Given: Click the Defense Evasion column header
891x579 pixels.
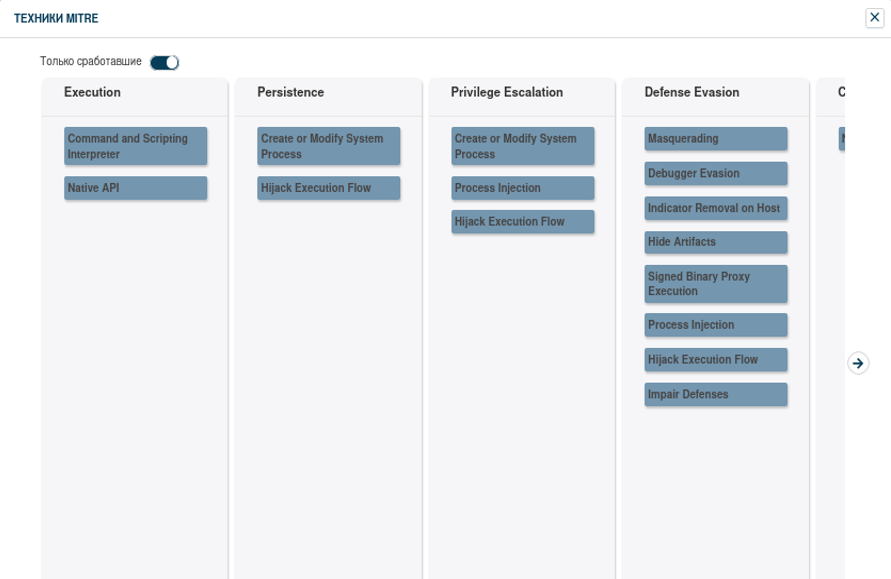Looking at the screenshot, I should coord(692,93).
